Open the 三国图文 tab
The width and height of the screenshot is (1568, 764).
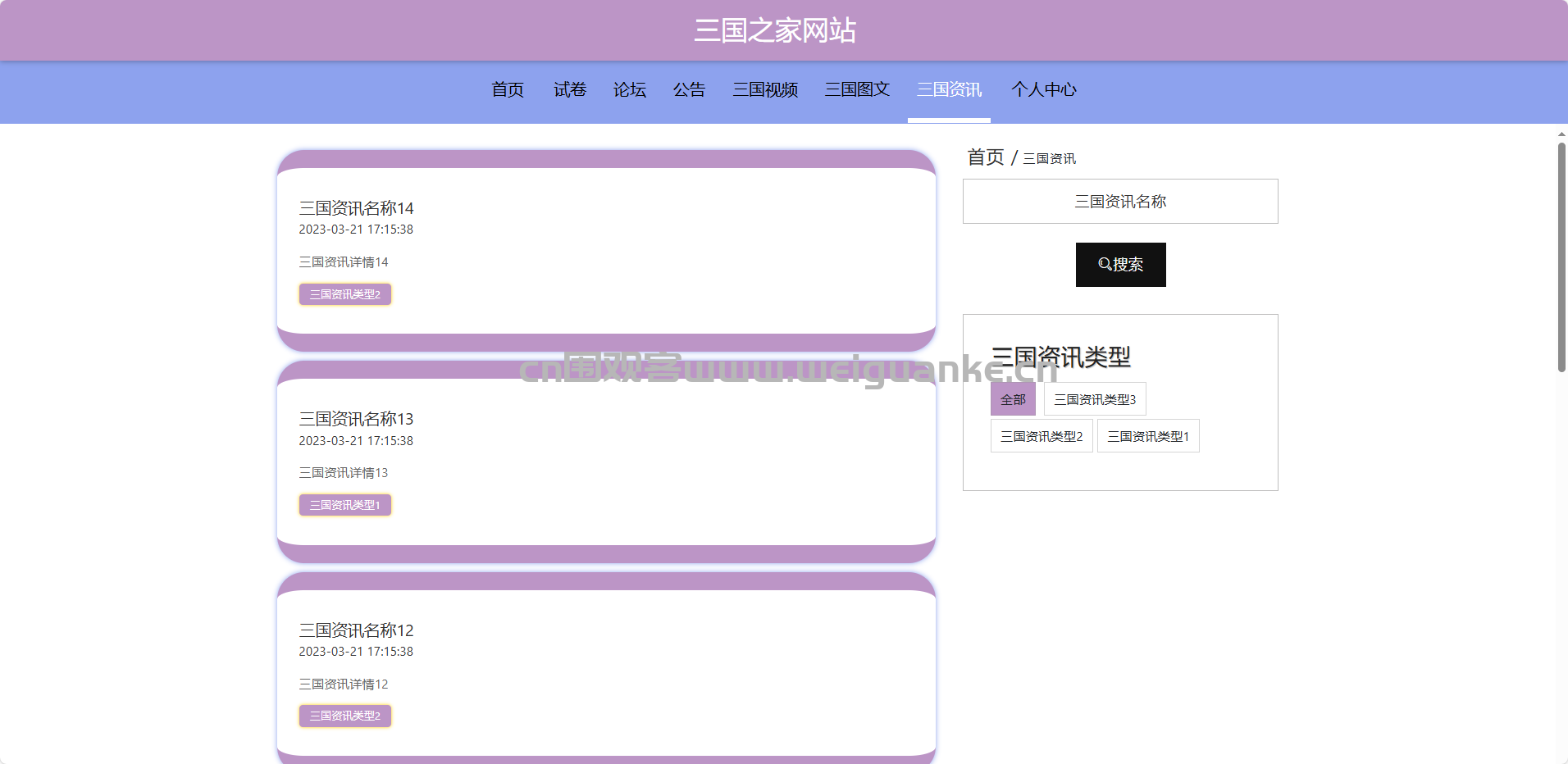coord(857,89)
